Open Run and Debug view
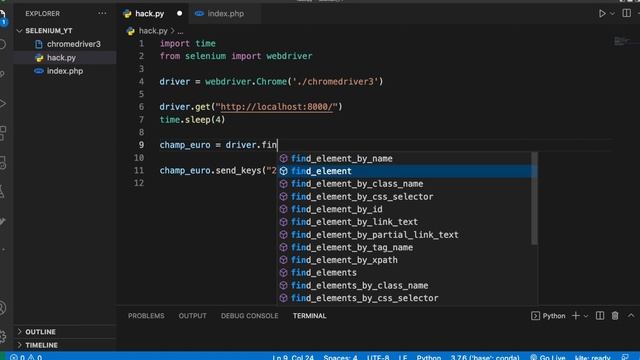The height and width of the screenshot is (360, 640). click(3, 103)
